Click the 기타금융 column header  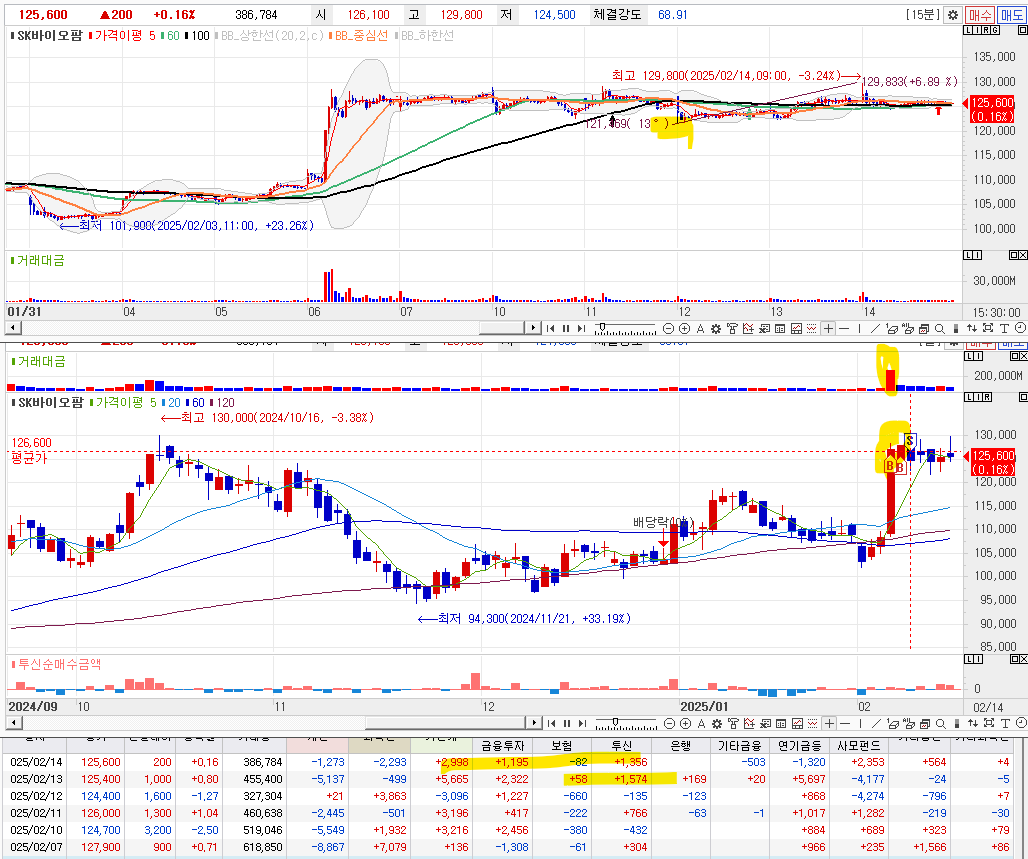(x=740, y=746)
